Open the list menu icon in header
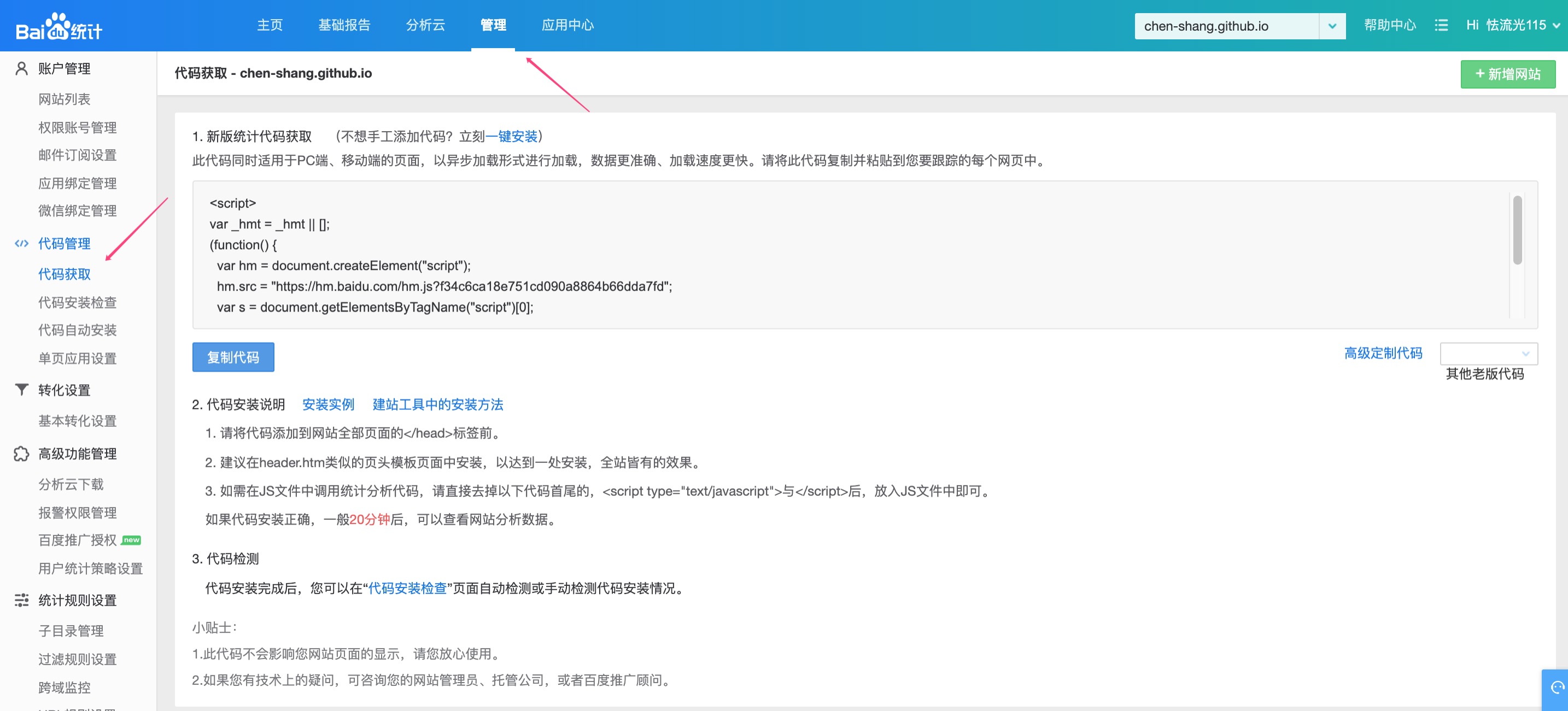Viewport: 1568px width, 711px height. pos(1441,25)
